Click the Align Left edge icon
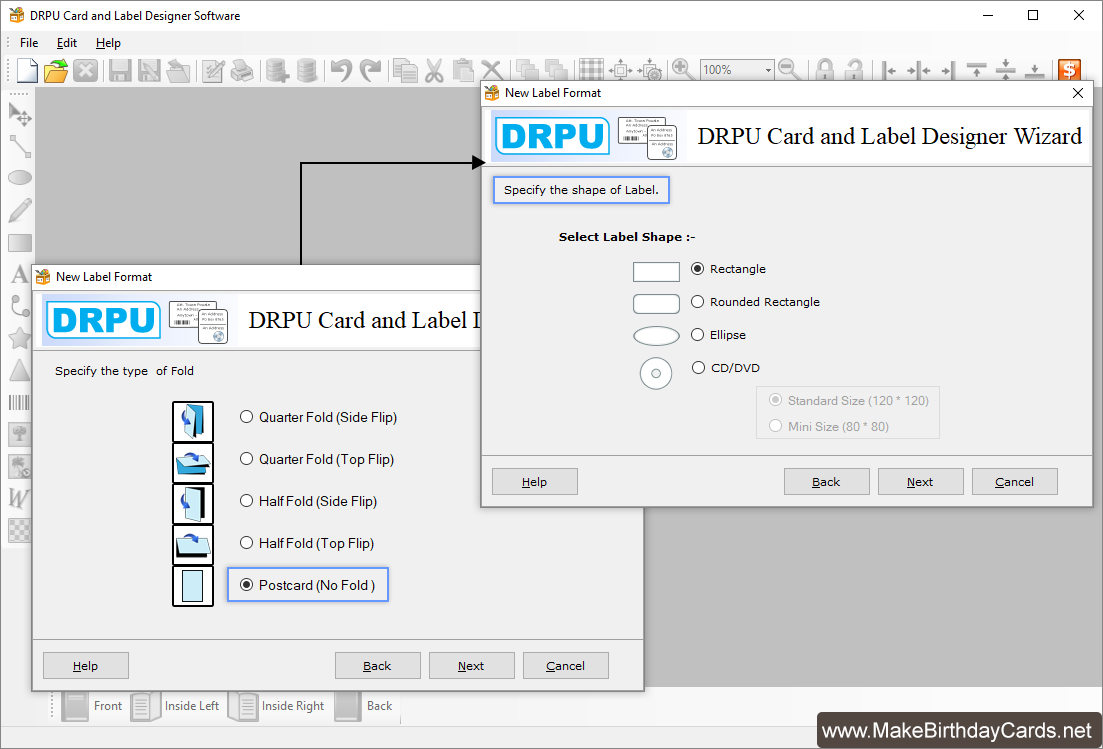 click(x=889, y=70)
